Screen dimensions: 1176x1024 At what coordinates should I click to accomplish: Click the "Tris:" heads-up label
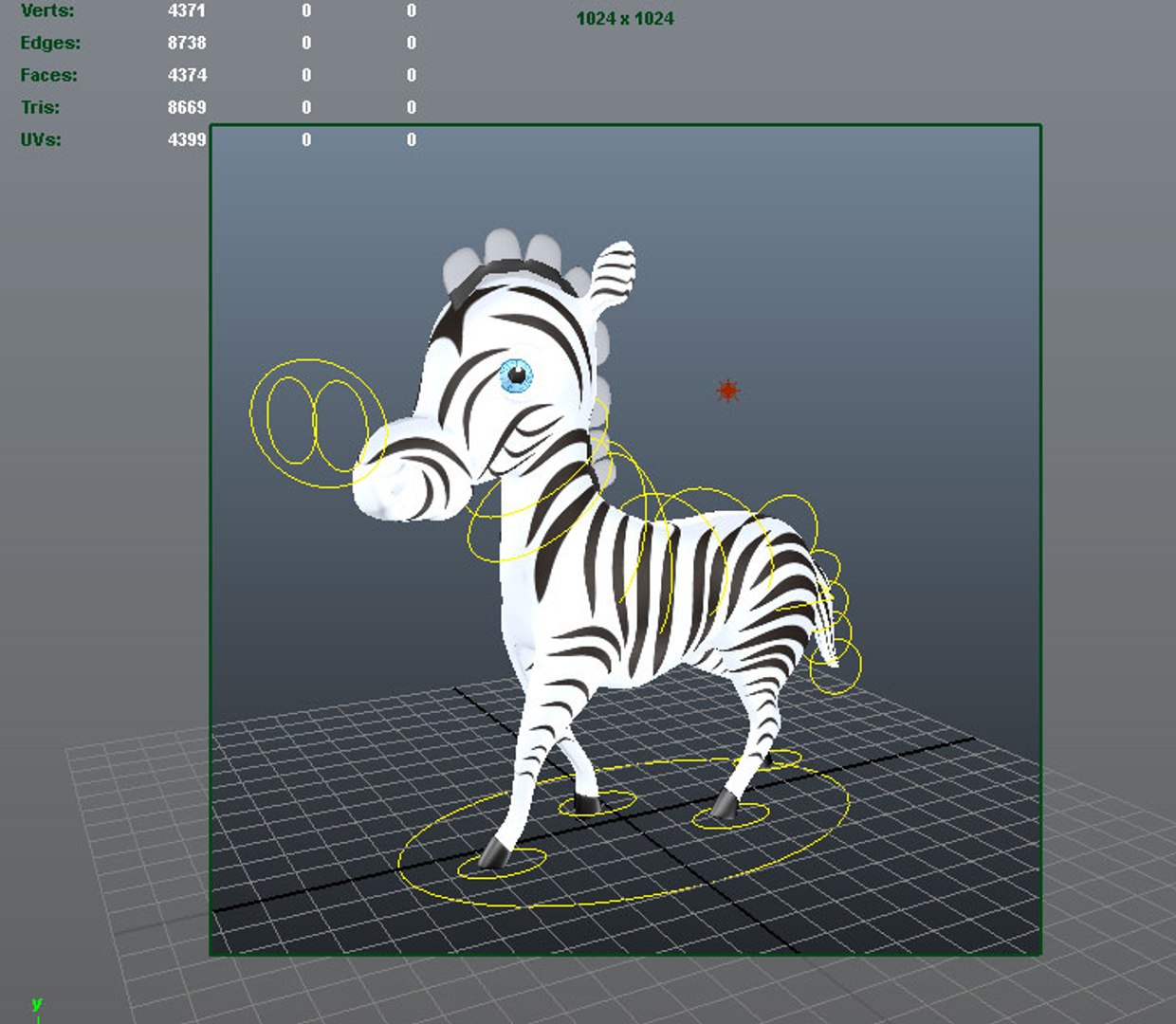pyautogui.click(x=40, y=107)
